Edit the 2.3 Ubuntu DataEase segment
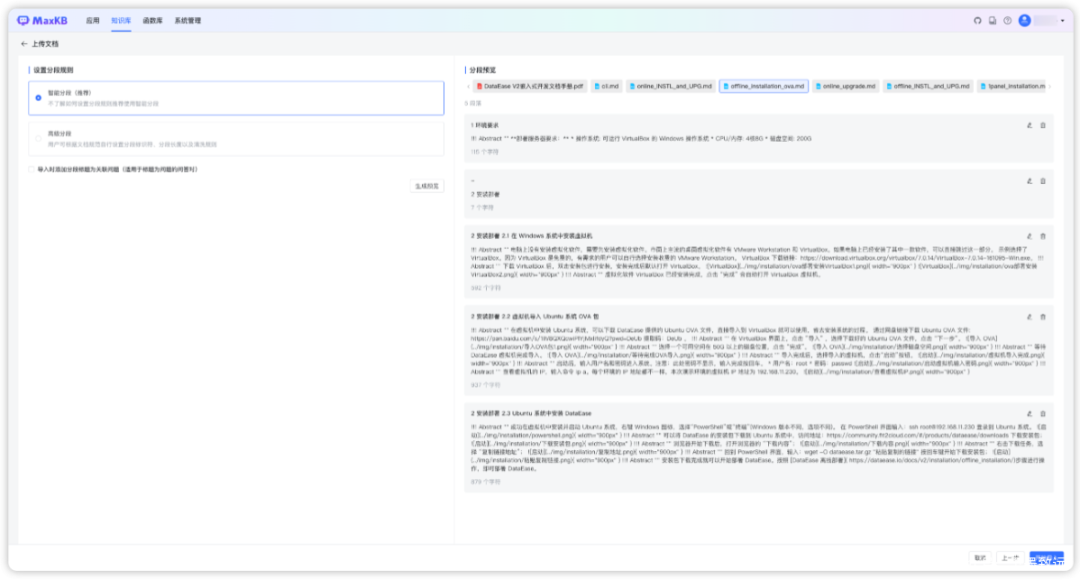The width and height of the screenshot is (1080, 580). [x=1030, y=414]
